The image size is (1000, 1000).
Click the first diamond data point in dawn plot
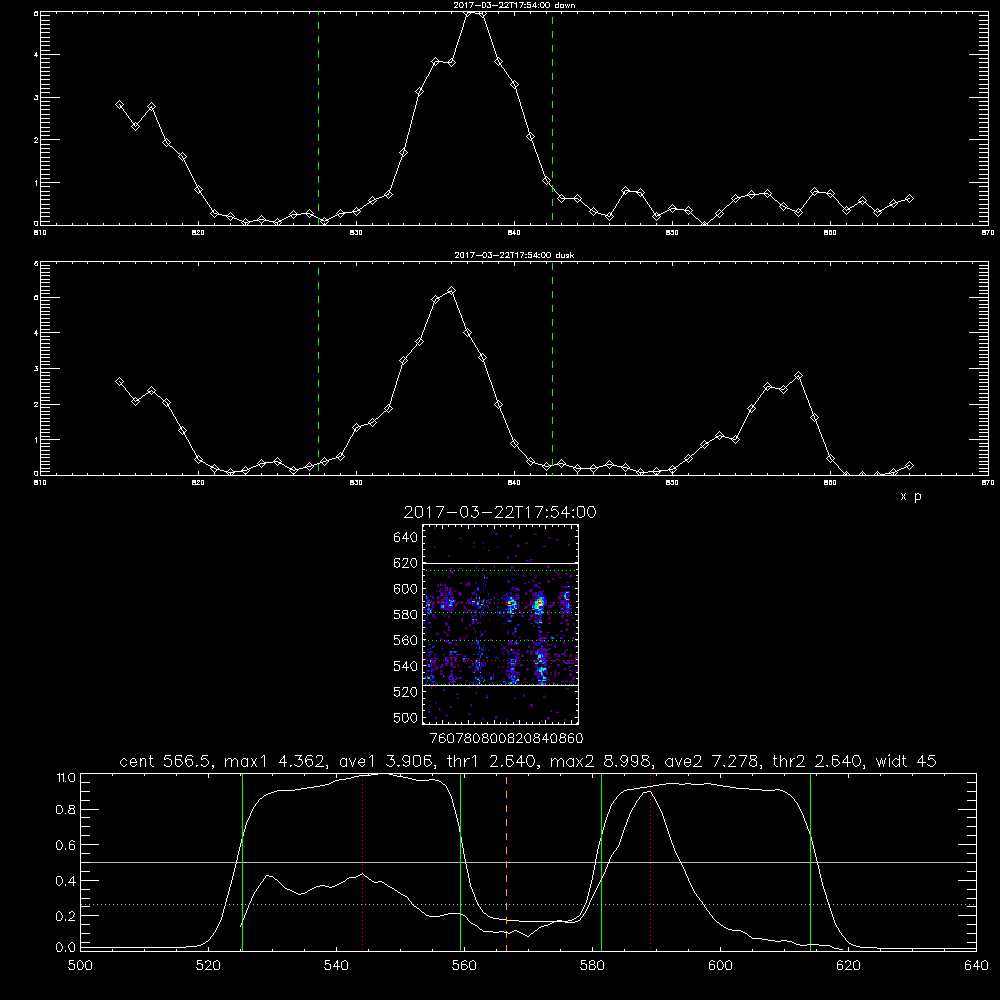coord(119,105)
